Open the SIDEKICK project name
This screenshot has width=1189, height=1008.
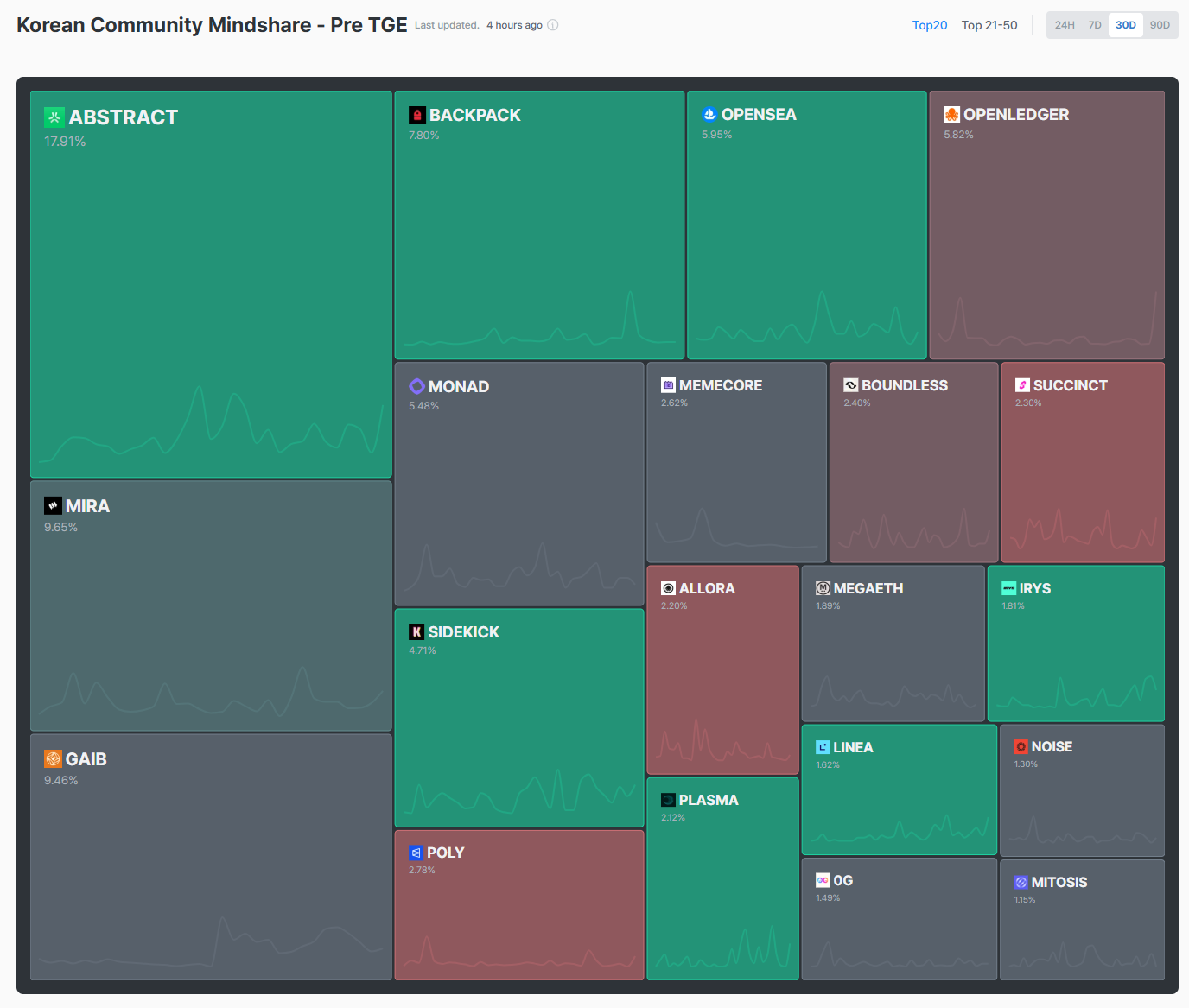click(x=464, y=632)
